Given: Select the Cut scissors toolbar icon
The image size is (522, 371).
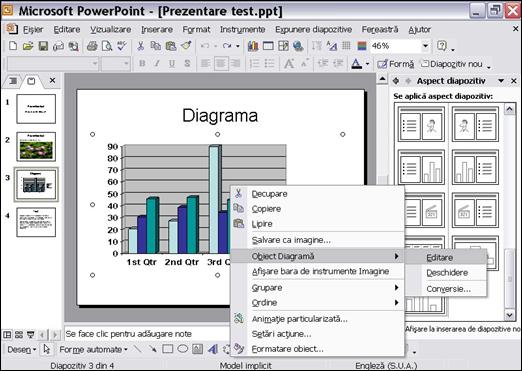Looking at the screenshot, I should click(140, 46).
